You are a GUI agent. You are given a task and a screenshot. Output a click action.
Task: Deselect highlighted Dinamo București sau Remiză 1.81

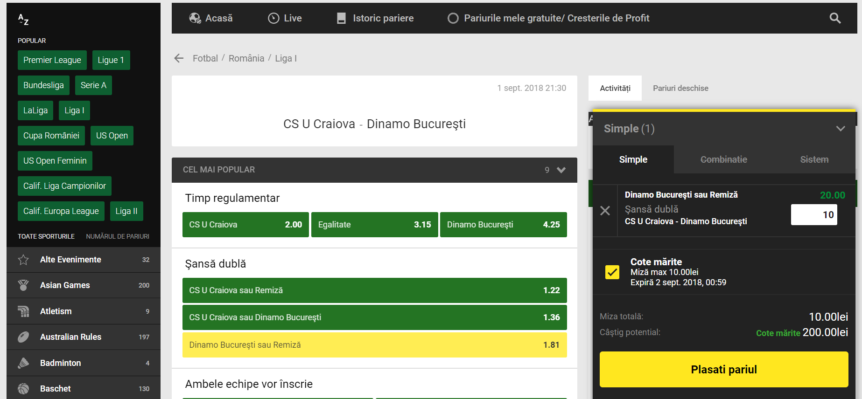(x=374, y=345)
